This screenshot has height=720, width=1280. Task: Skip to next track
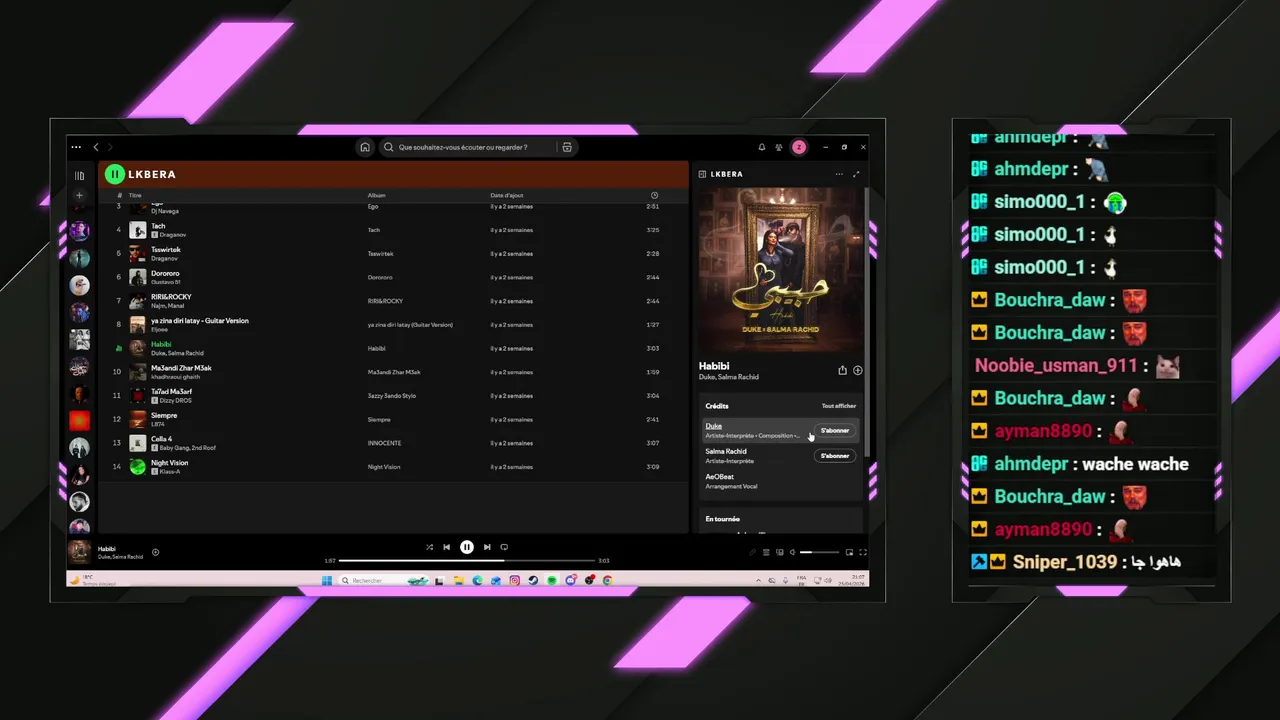point(487,547)
